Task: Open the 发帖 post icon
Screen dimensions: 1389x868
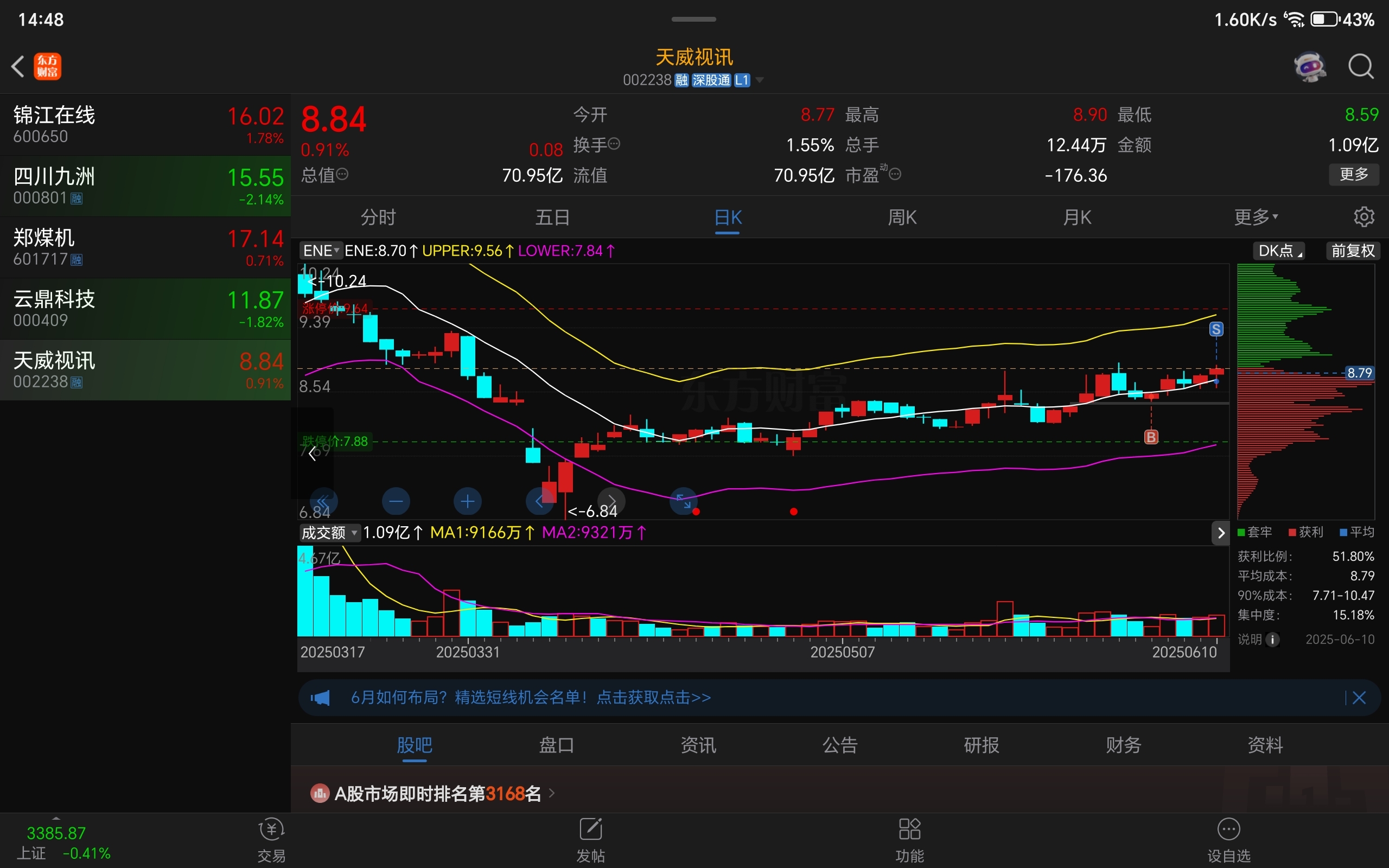Action: pos(591,840)
